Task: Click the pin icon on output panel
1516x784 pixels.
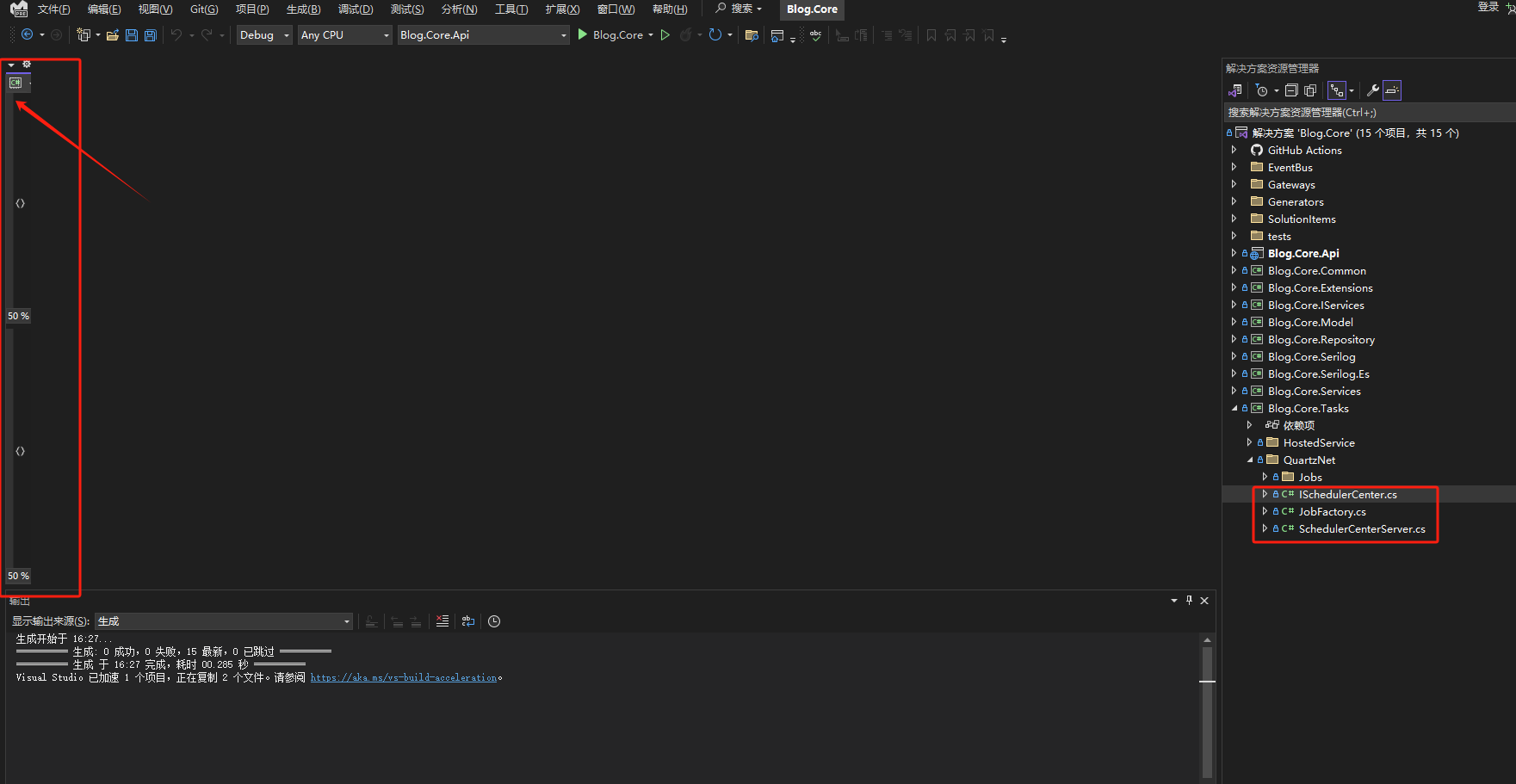Action: pos(1189,600)
